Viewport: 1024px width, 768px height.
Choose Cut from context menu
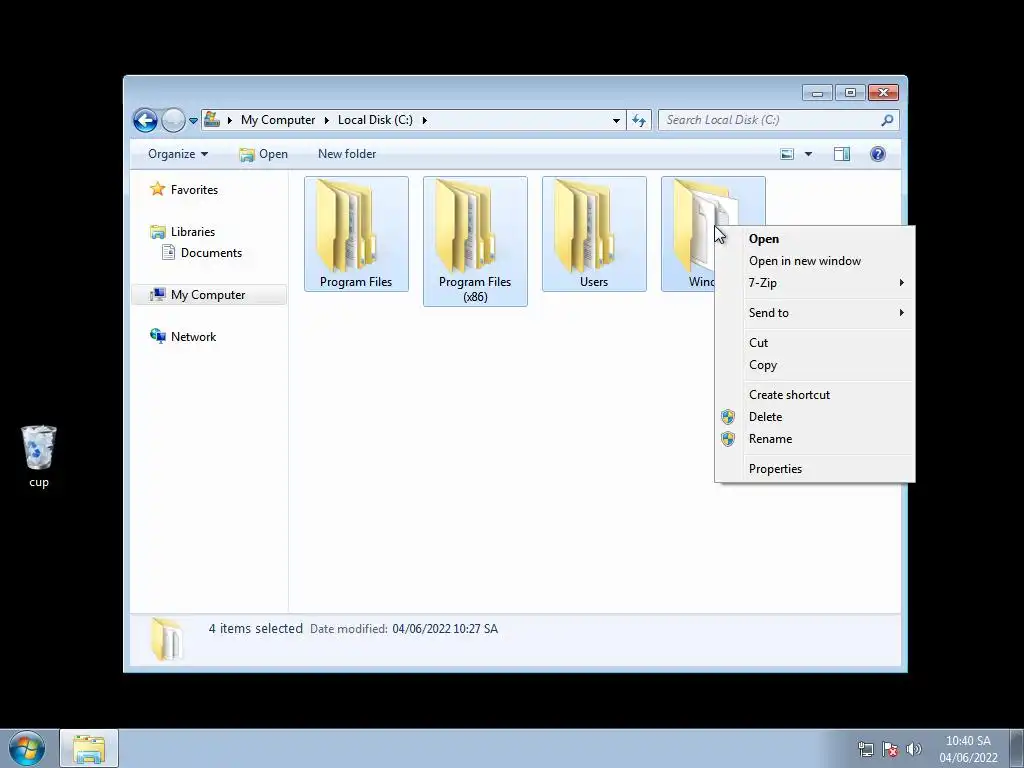point(815,343)
